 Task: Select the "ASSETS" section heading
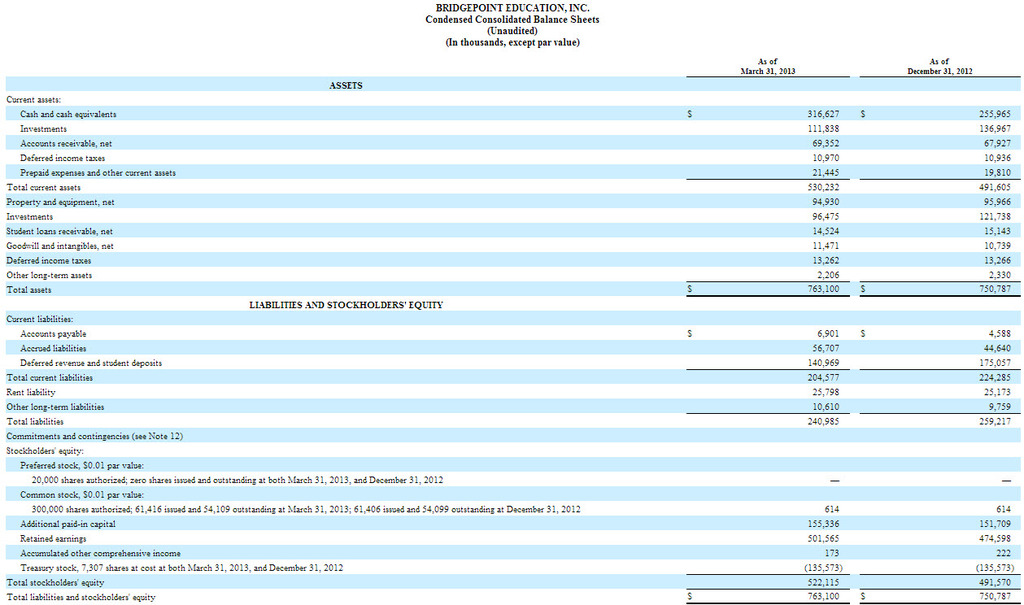coord(345,86)
